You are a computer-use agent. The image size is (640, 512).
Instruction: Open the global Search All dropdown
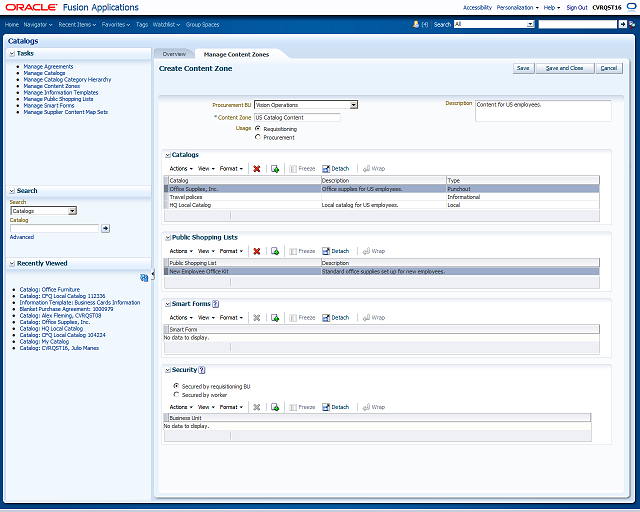pos(530,24)
